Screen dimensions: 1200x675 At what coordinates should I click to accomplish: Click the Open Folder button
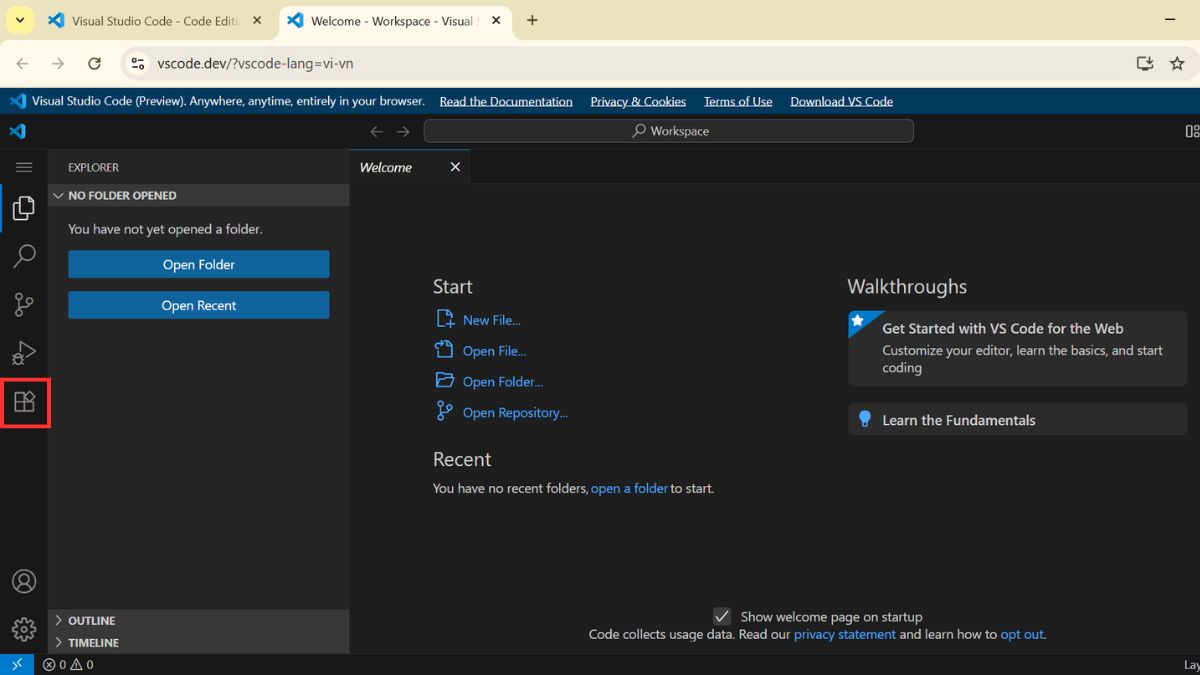point(198,264)
